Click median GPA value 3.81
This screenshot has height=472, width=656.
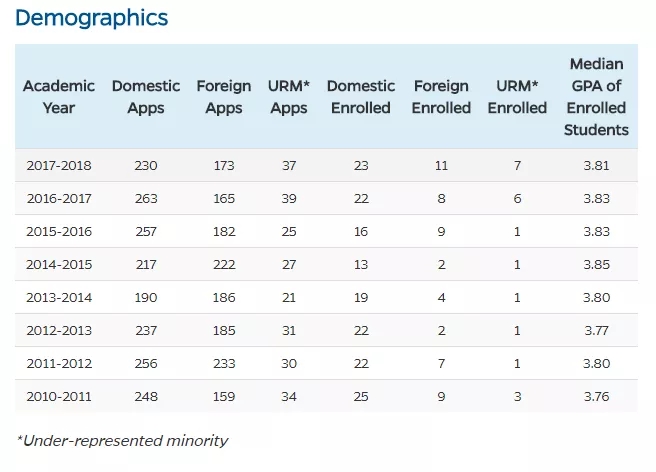[597, 165]
